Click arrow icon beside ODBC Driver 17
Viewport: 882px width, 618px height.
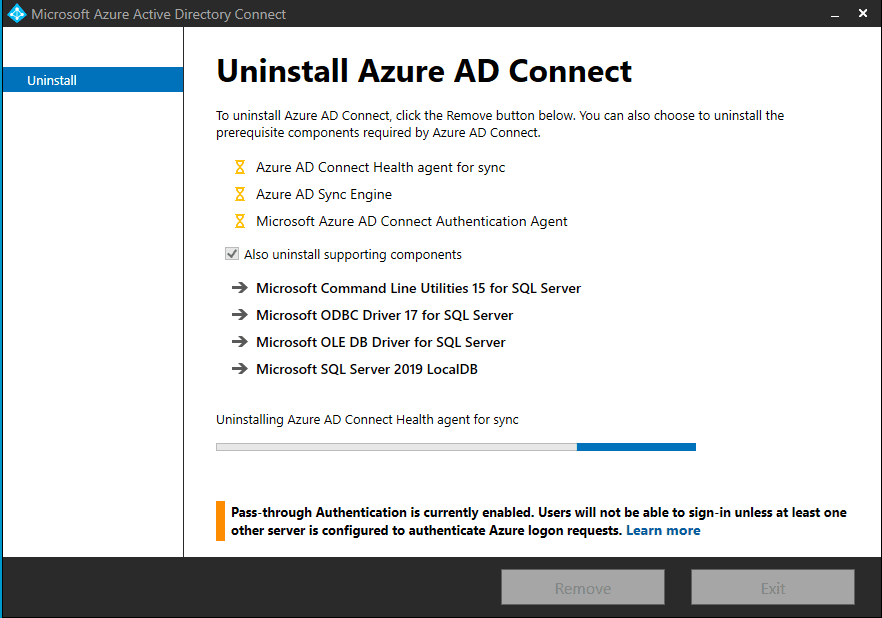point(240,315)
